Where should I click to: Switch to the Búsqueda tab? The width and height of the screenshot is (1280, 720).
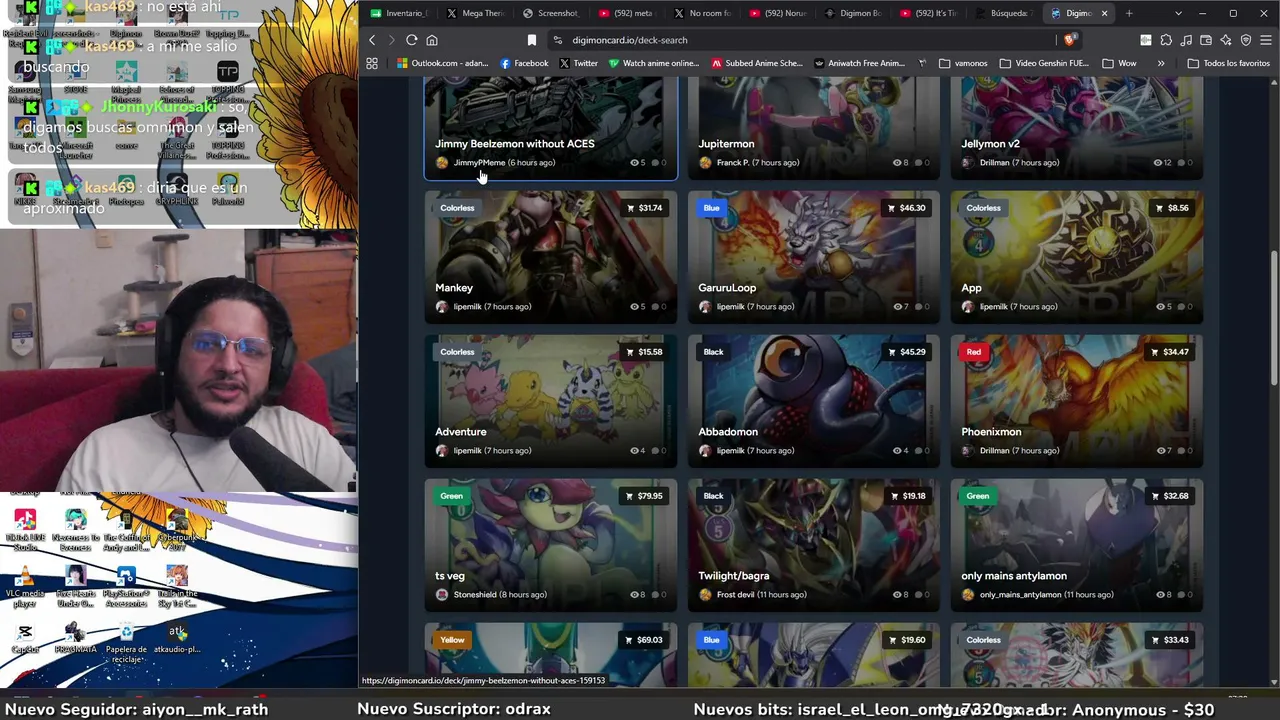pyautogui.click(x=1004, y=13)
